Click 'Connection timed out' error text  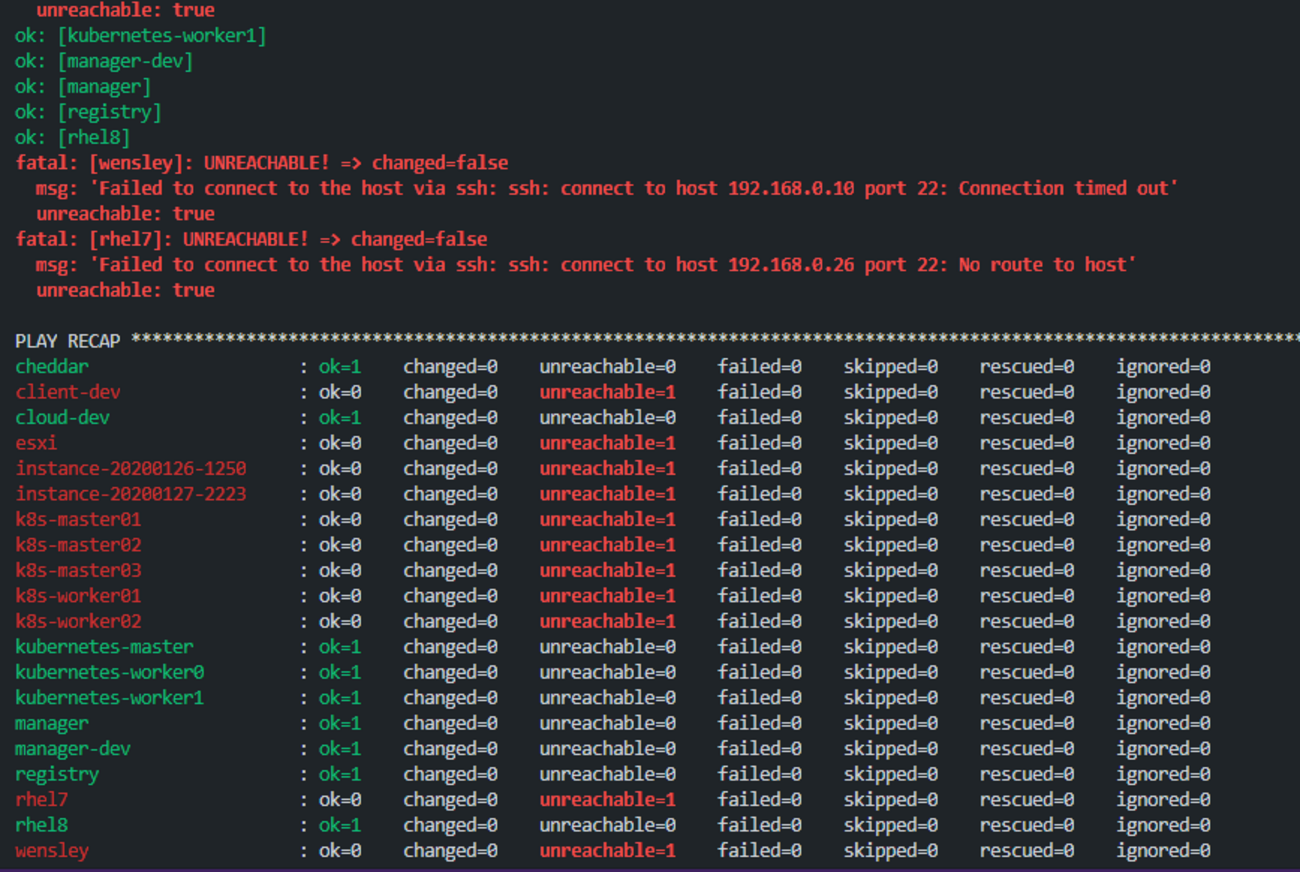click(x=1062, y=188)
